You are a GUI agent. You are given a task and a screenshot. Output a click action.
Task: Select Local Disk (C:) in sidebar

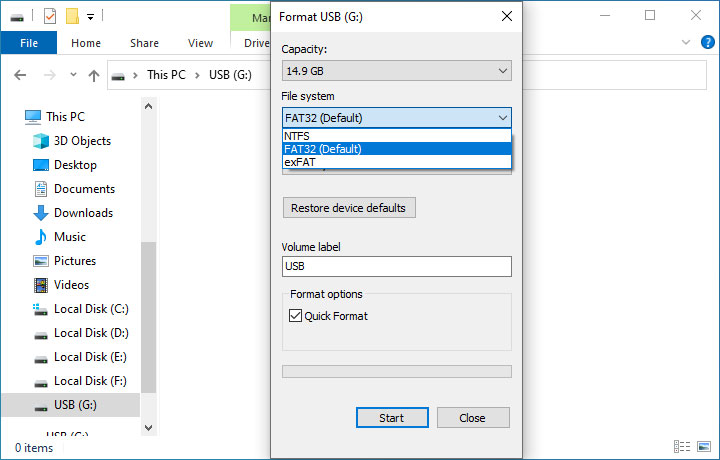click(90, 309)
